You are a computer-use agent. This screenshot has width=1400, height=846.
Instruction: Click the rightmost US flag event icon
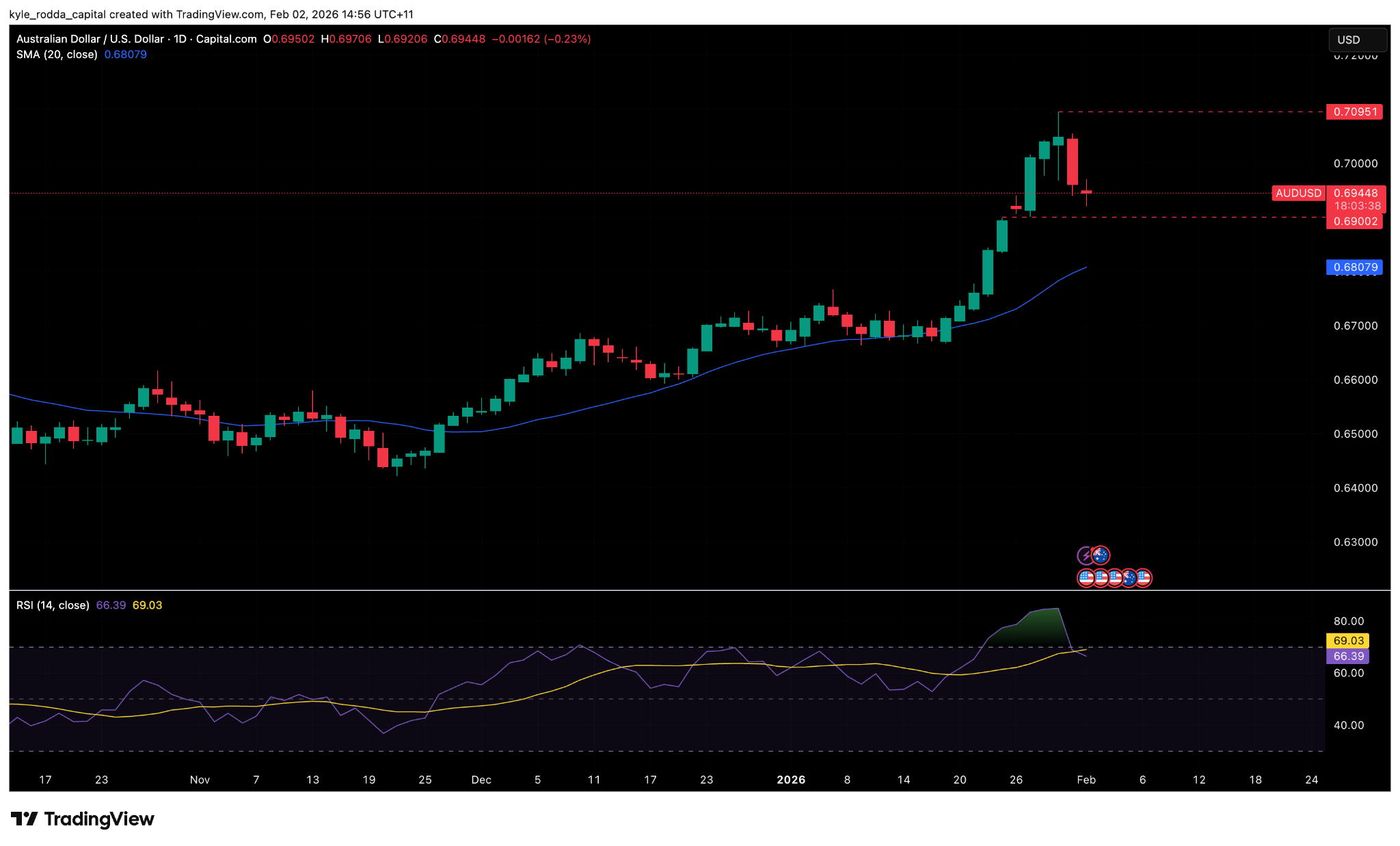tap(1144, 578)
